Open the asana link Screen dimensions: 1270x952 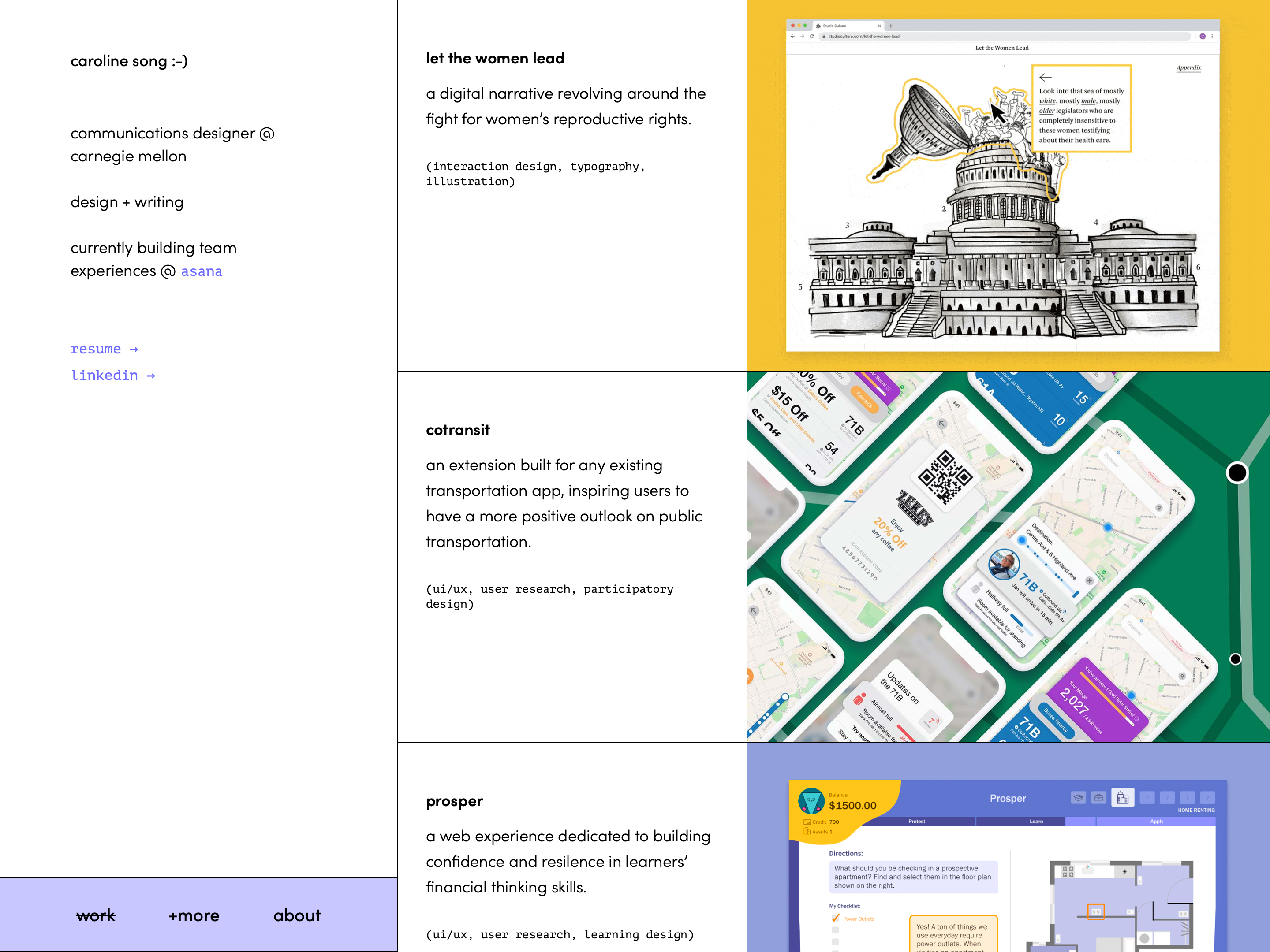(202, 271)
